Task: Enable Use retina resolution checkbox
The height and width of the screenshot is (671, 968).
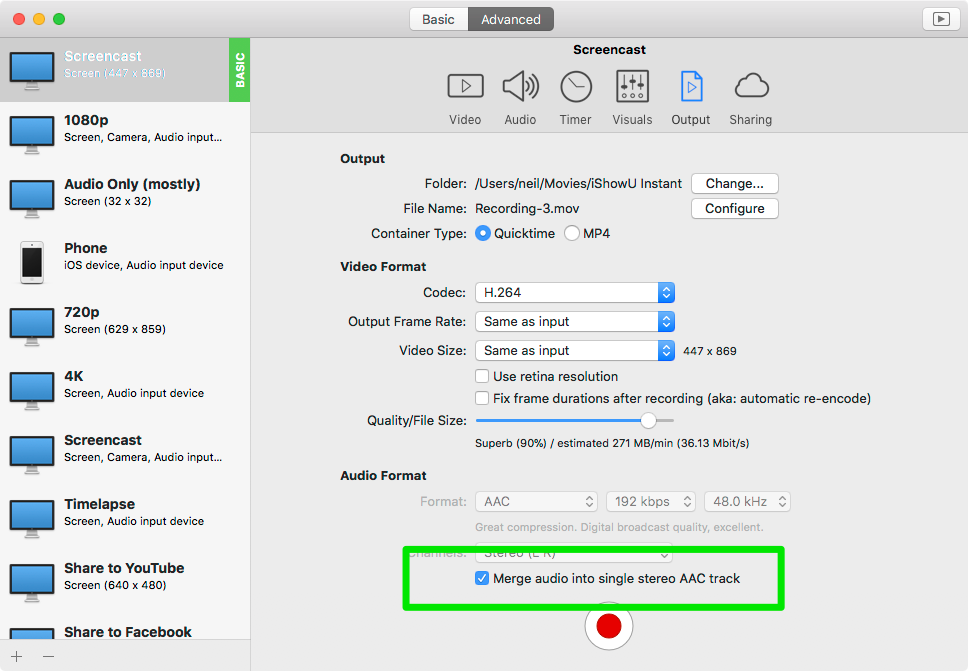Action: [x=482, y=377]
